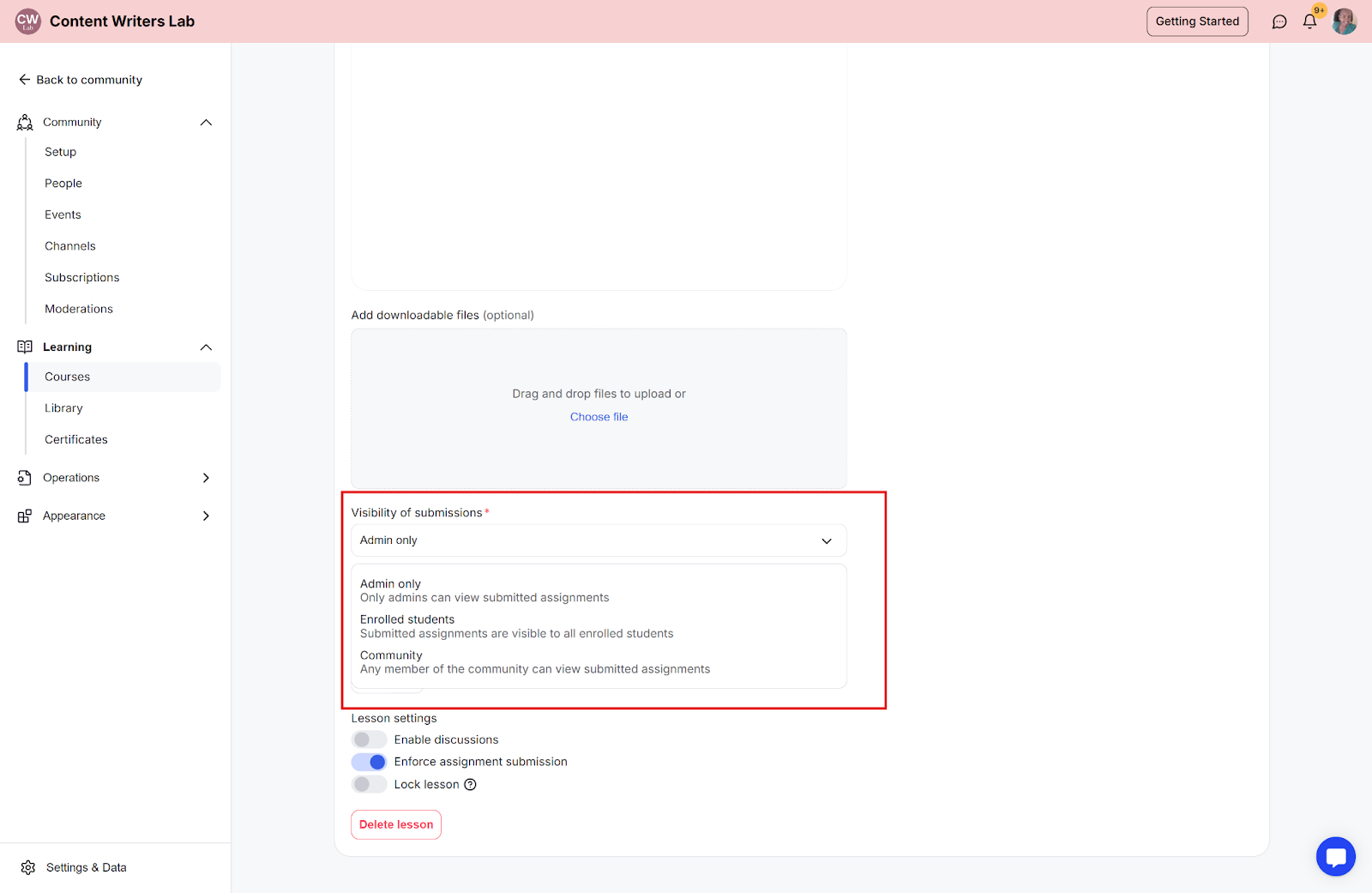Expand the Appearance sidebar section

pyautogui.click(x=206, y=516)
